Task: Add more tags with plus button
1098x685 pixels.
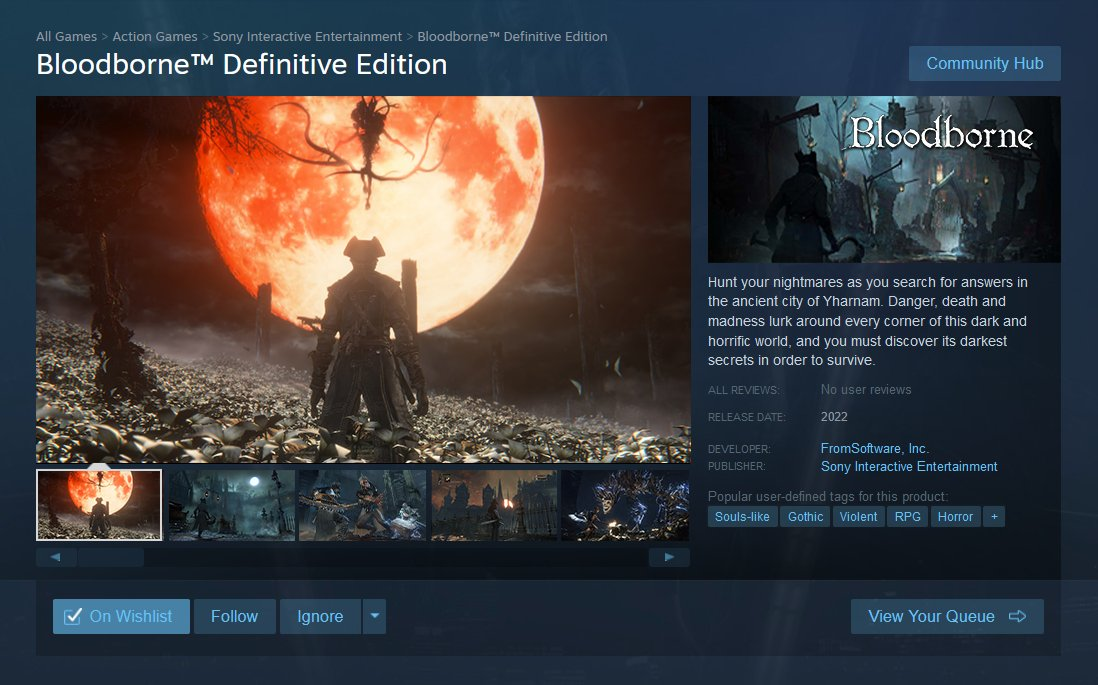Action: pyautogui.click(x=994, y=517)
